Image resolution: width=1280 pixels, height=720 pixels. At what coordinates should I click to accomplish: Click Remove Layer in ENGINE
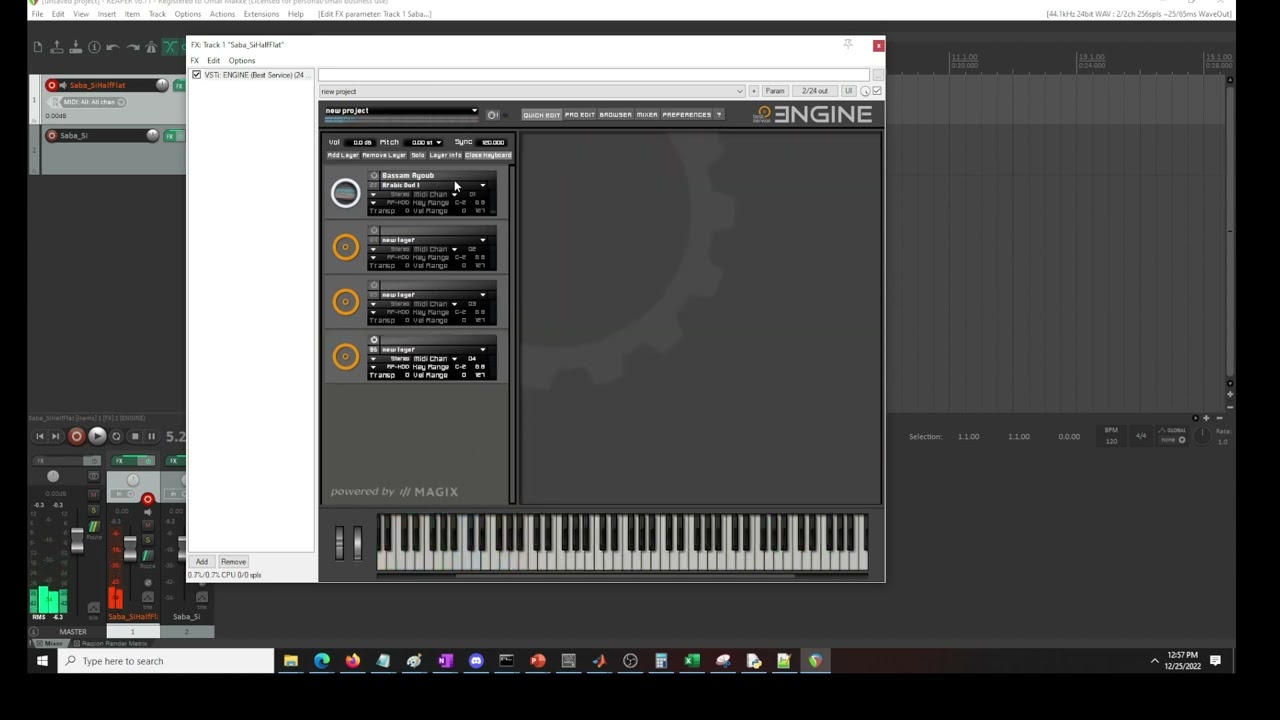pos(384,155)
